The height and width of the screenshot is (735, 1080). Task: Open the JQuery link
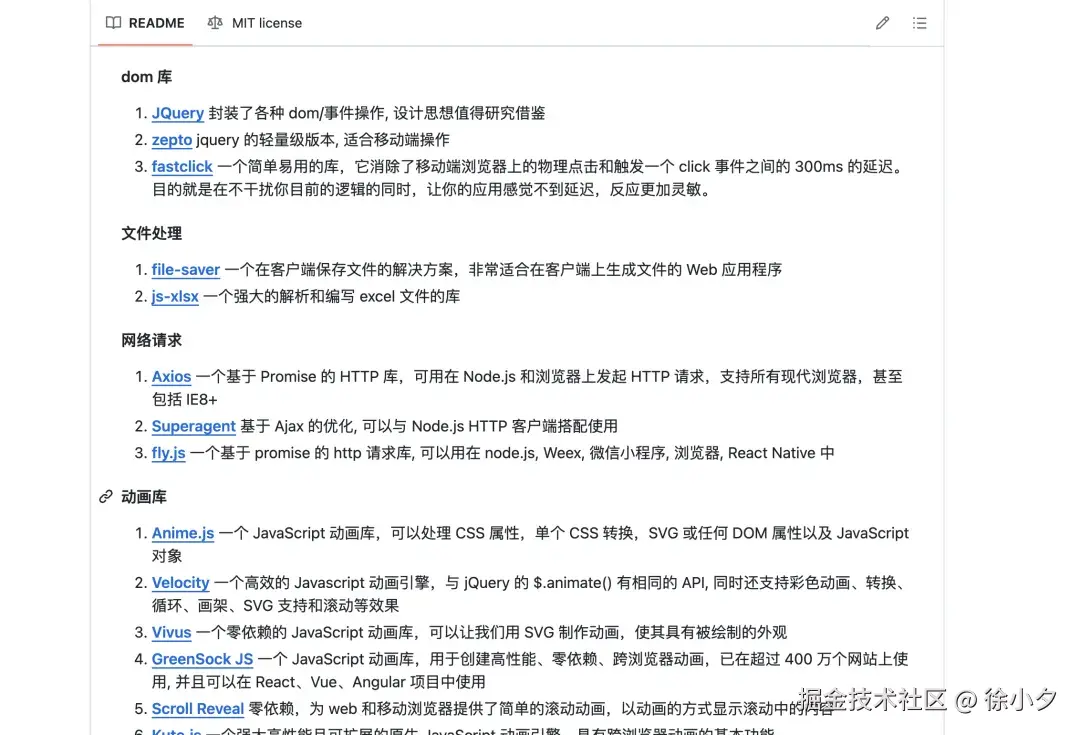pyautogui.click(x=178, y=113)
